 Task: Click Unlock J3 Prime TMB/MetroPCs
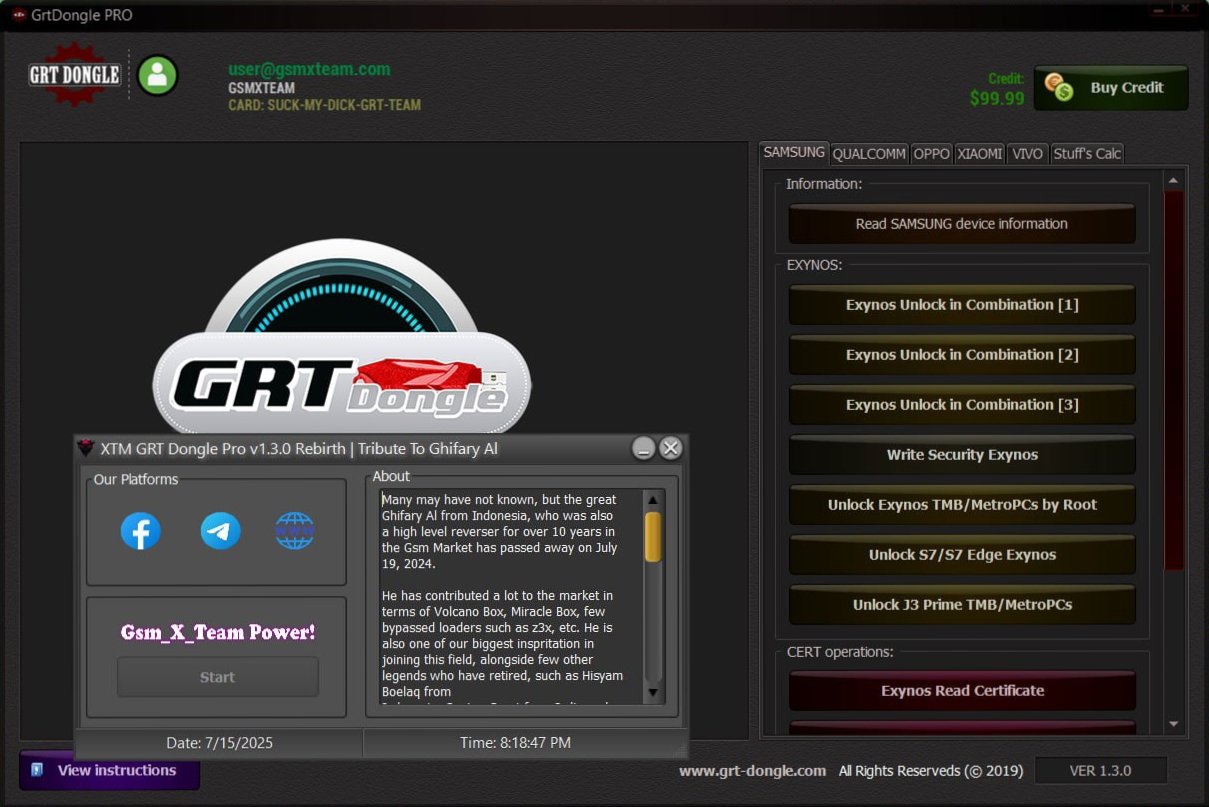(x=962, y=605)
